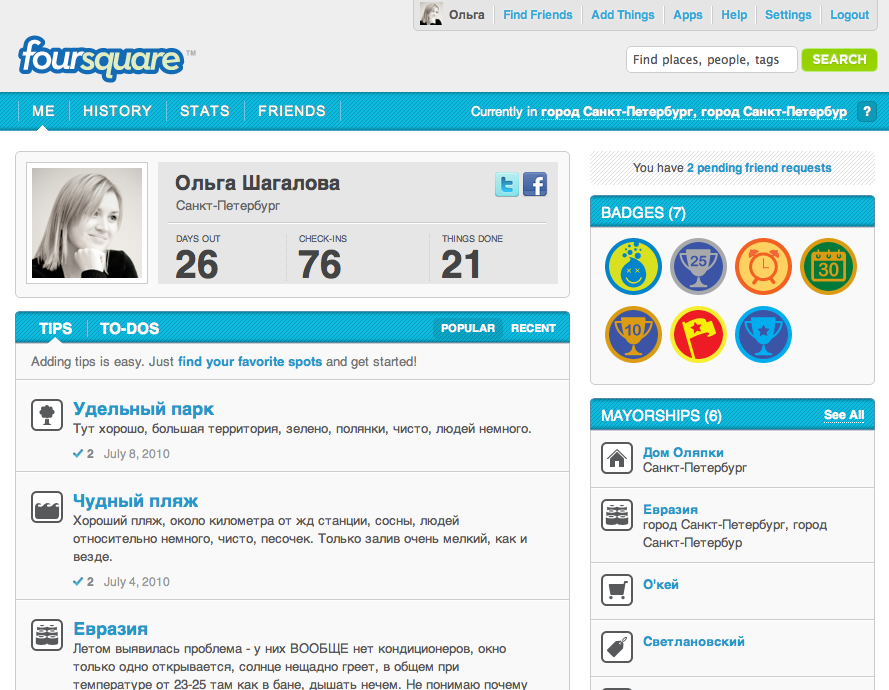Select the TIPS tab
This screenshot has width=889, height=690.
click(56, 328)
